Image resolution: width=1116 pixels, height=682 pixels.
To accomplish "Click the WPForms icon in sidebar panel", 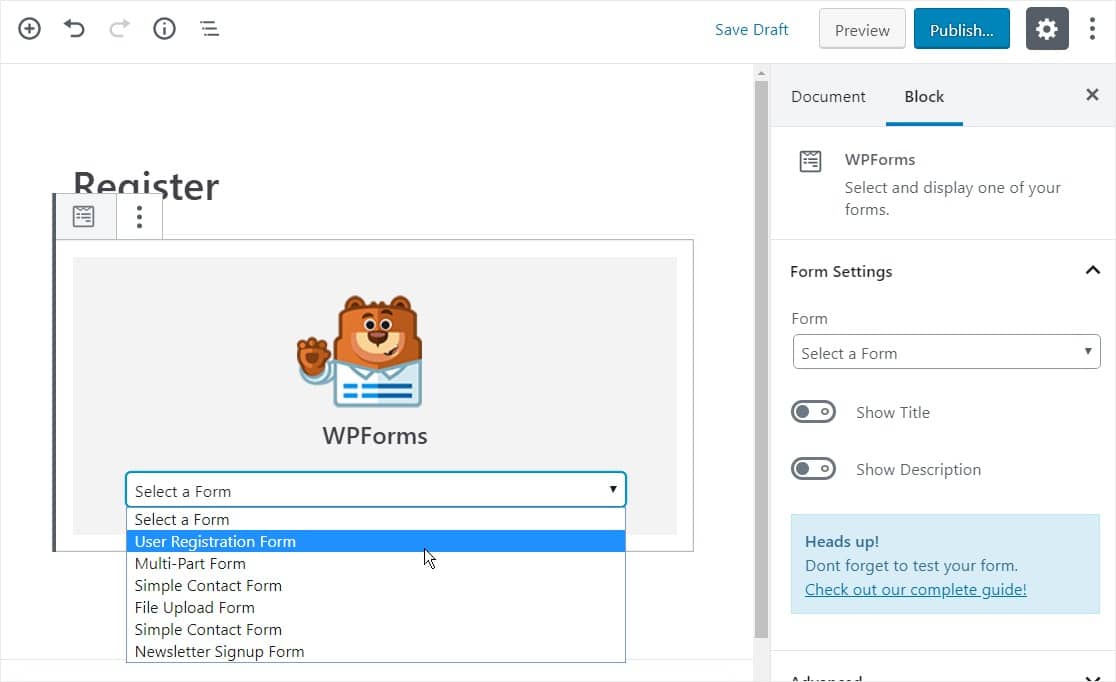I will [x=810, y=161].
